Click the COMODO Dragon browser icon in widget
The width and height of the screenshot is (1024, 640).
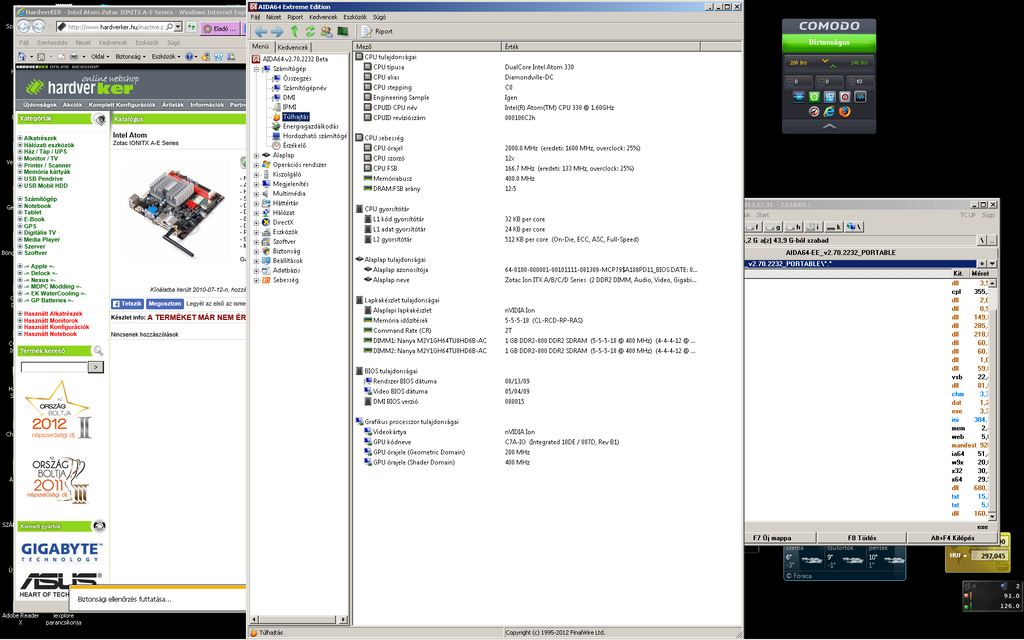[x=814, y=112]
